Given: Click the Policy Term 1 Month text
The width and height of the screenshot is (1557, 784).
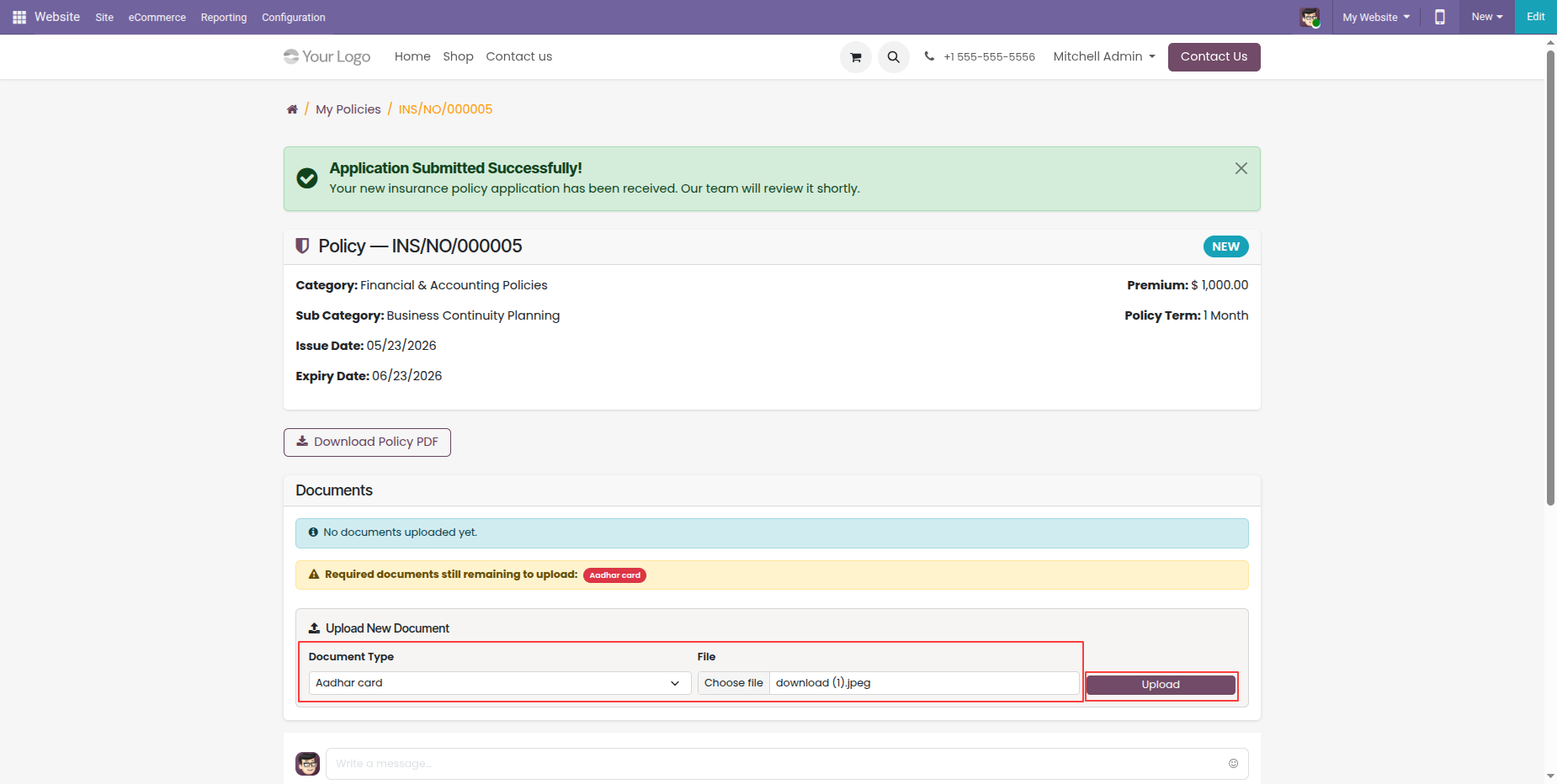Looking at the screenshot, I should point(1187,315).
